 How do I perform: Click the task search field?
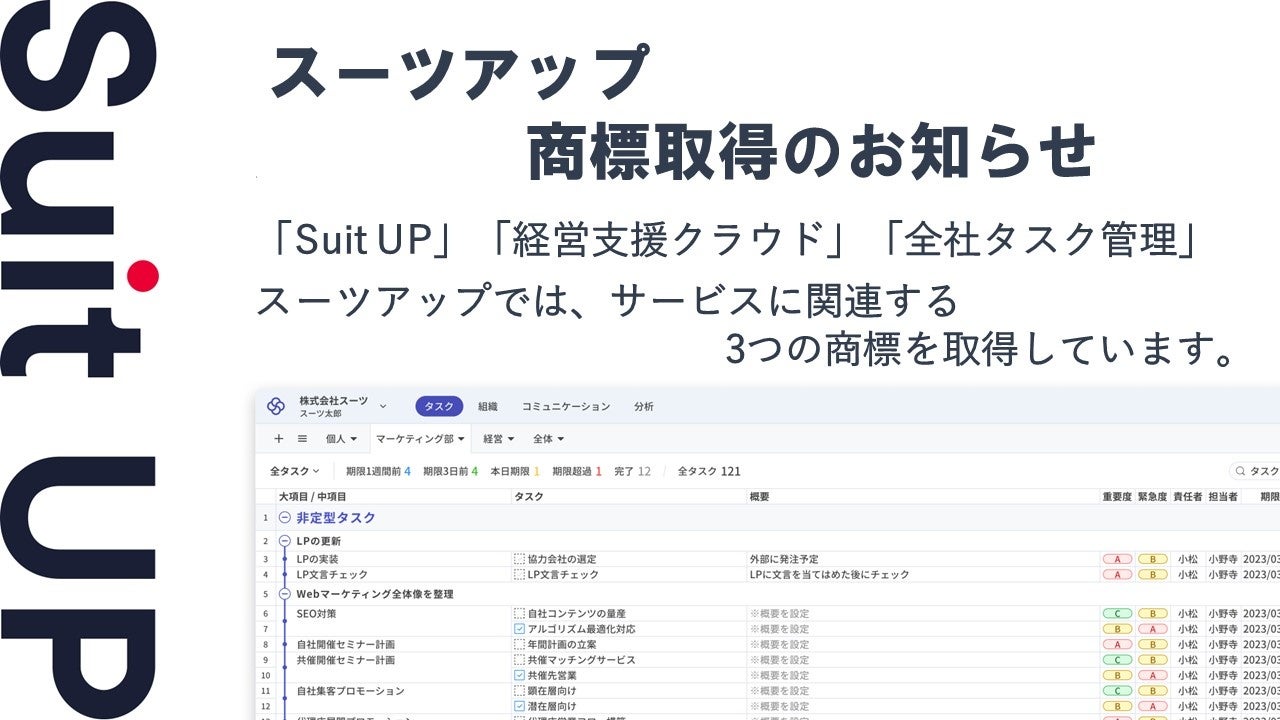pos(1255,471)
